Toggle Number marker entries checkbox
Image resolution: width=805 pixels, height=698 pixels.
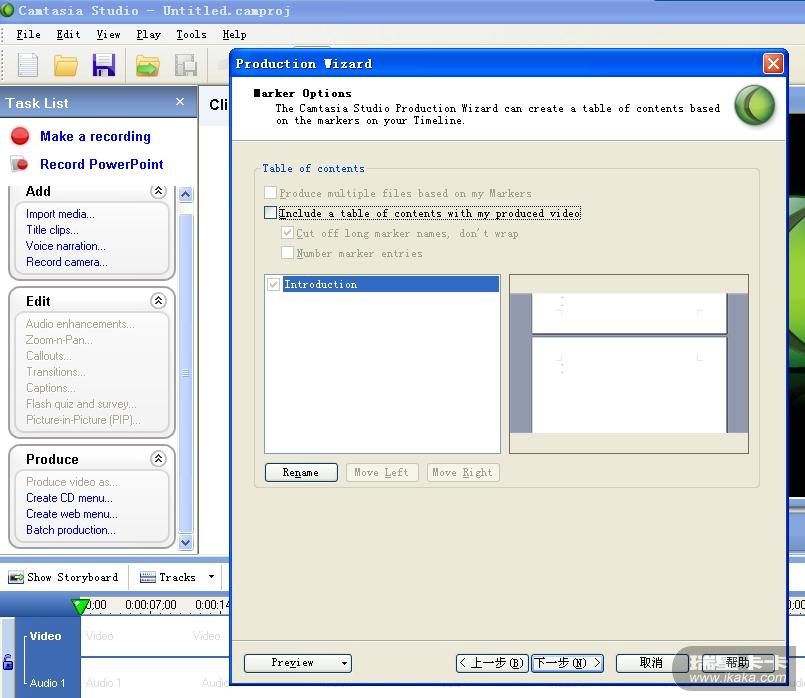[287, 253]
